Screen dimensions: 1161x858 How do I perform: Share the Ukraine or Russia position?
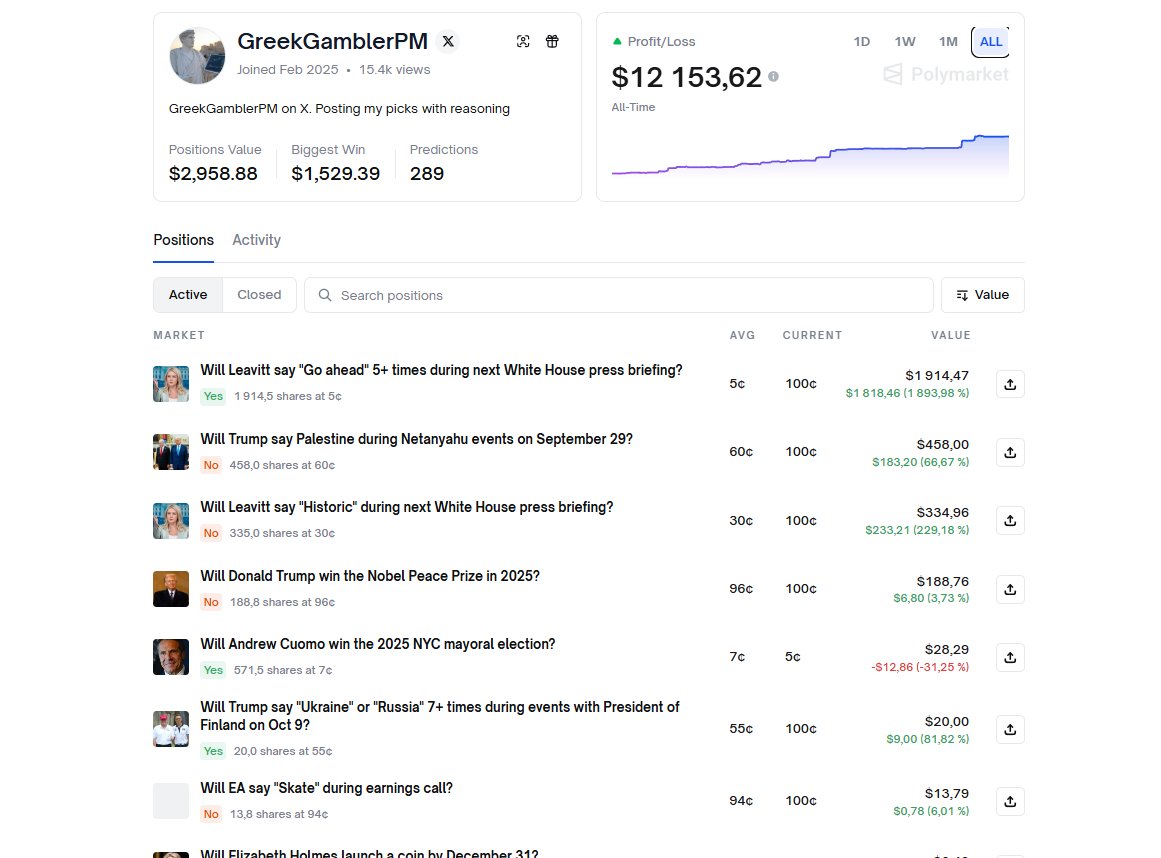[x=1010, y=729]
